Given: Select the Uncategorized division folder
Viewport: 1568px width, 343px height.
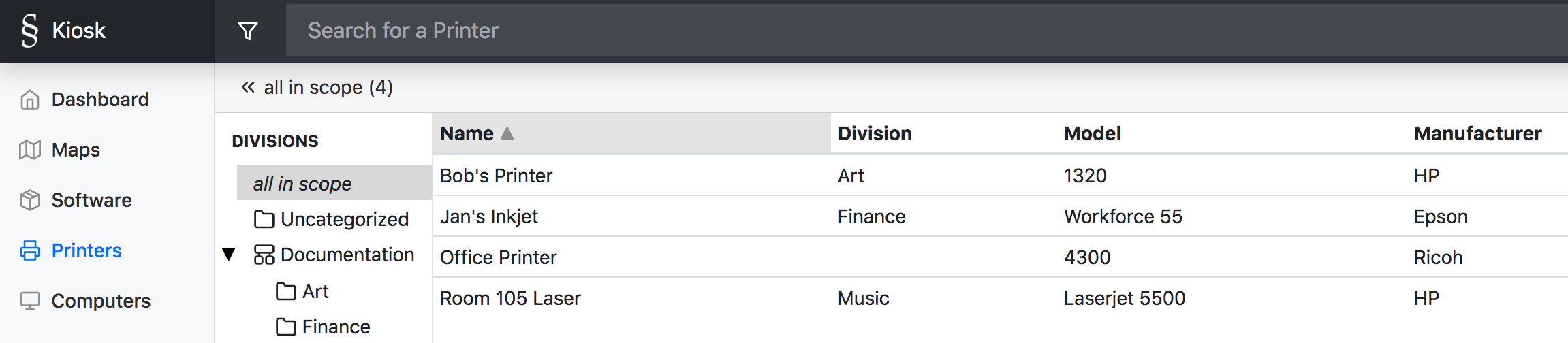Looking at the screenshot, I should pyautogui.click(x=332, y=219).
